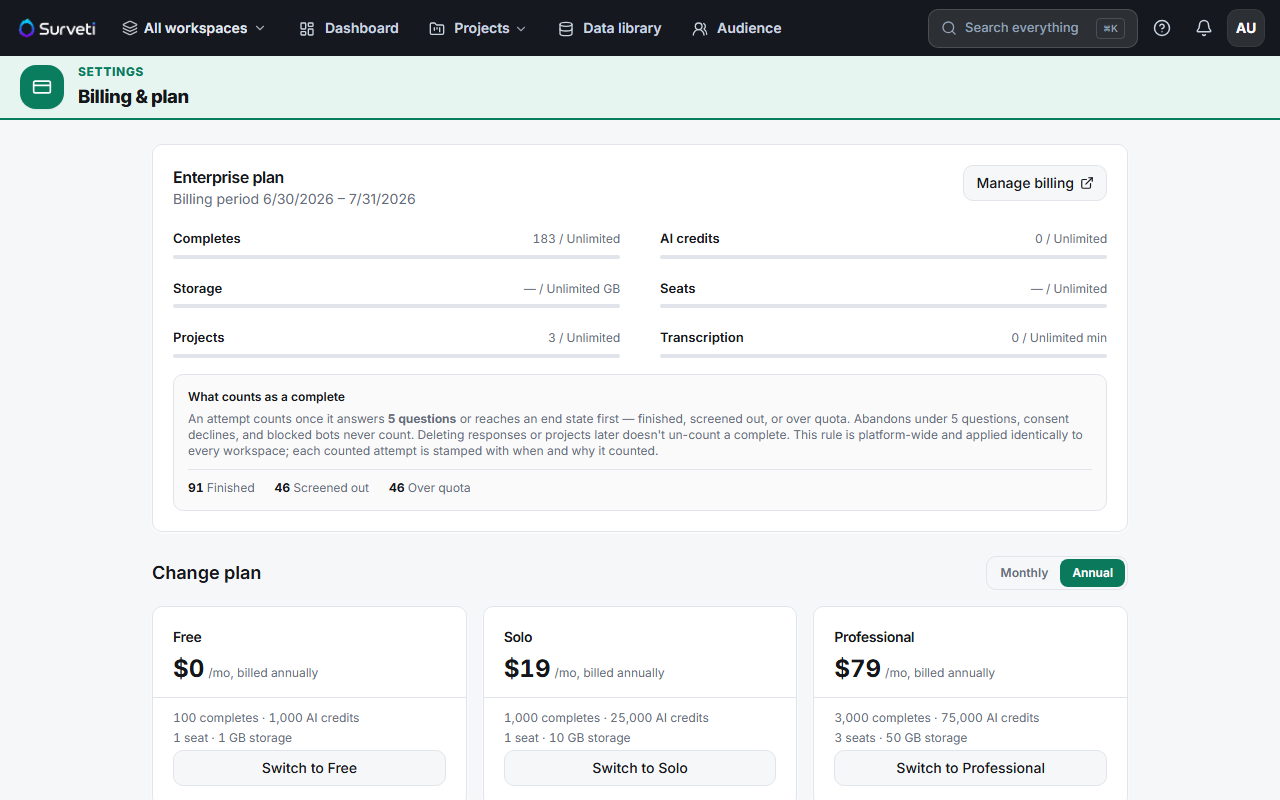This screenshot has width=1280, height=800.
Task: Open the All workspaces switcher
Action: [x=194, y=28]
